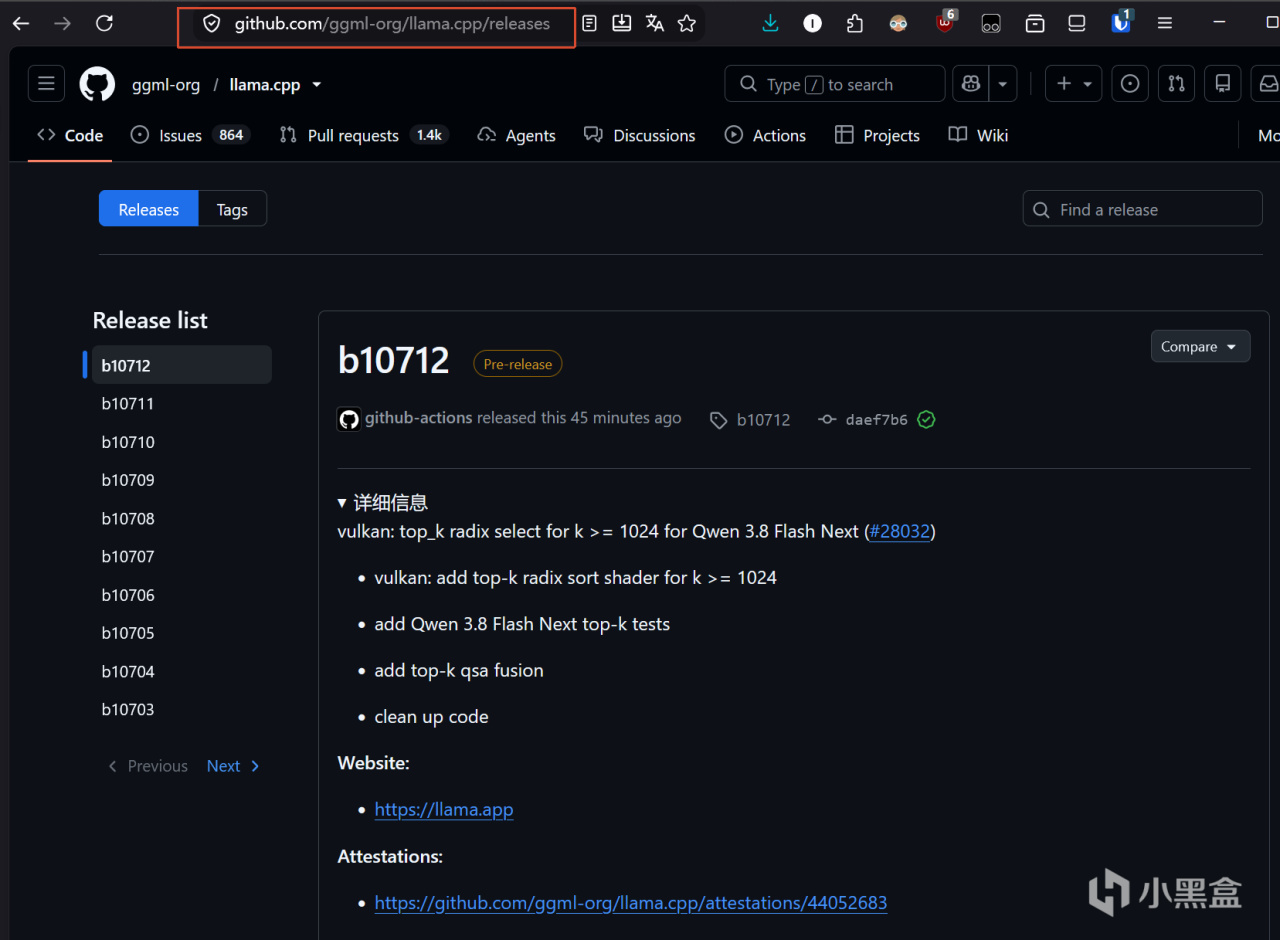Click the shield icon in address bar
Viewport: 1280px width, 940px height.
click(x=211, y=24)
